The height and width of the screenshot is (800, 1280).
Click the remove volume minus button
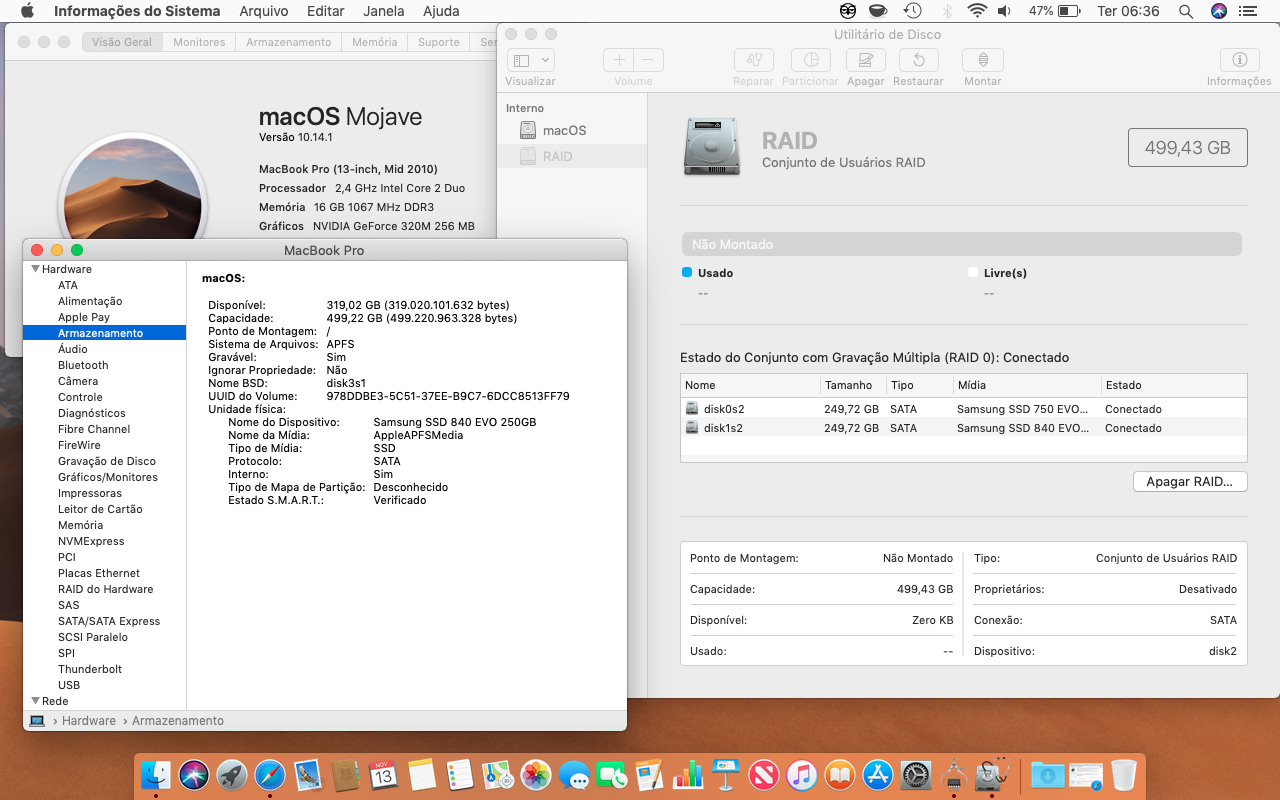(x=648, y=60)
